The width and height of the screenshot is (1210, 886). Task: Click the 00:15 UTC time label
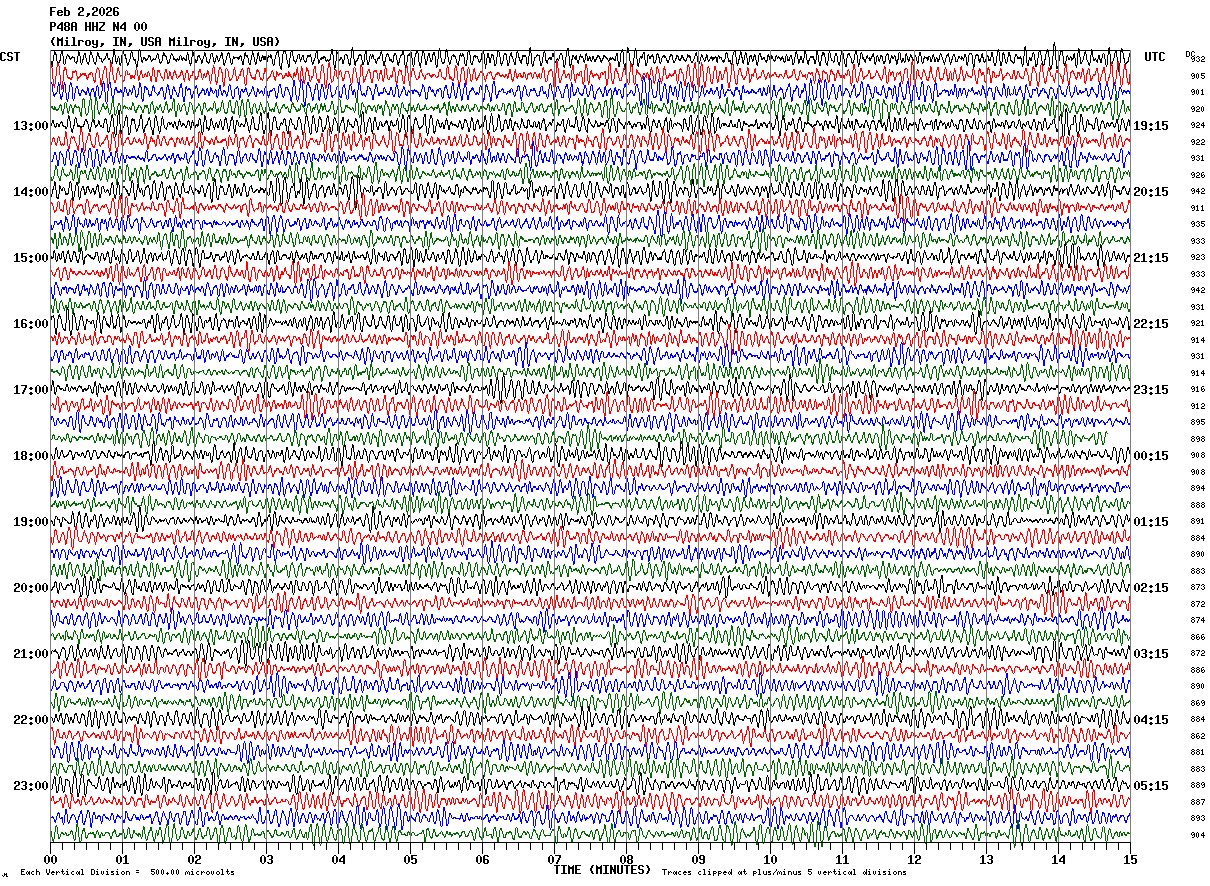tap(1150, 456)
